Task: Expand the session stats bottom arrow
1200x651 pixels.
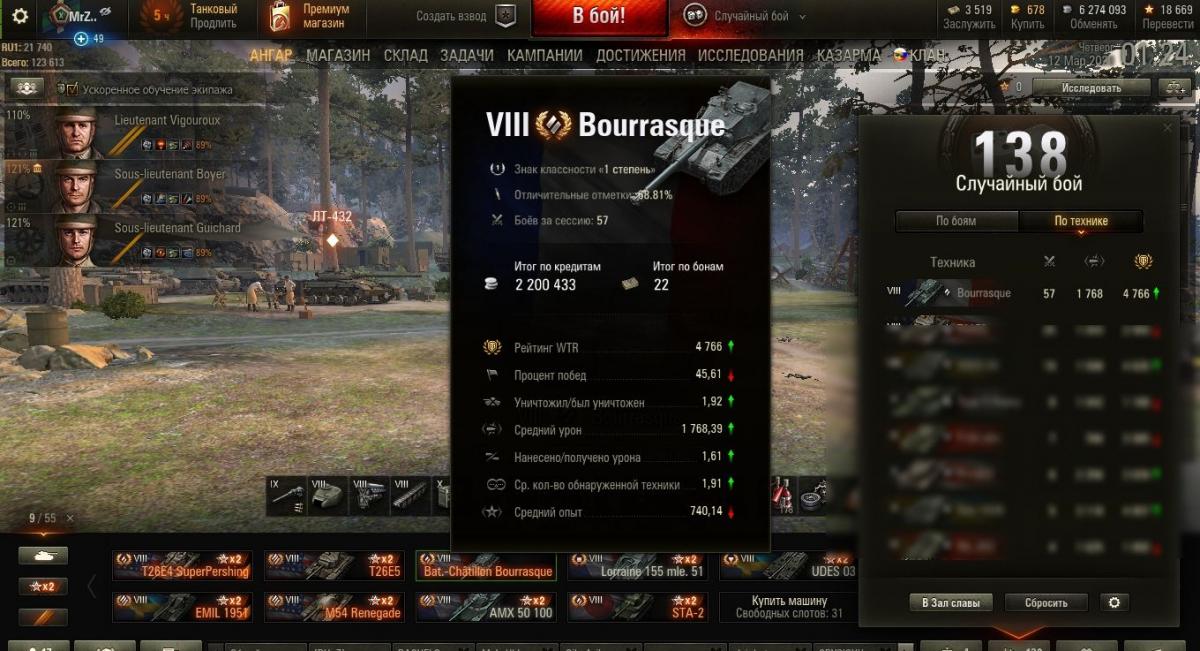Action: pos(1019,632)
